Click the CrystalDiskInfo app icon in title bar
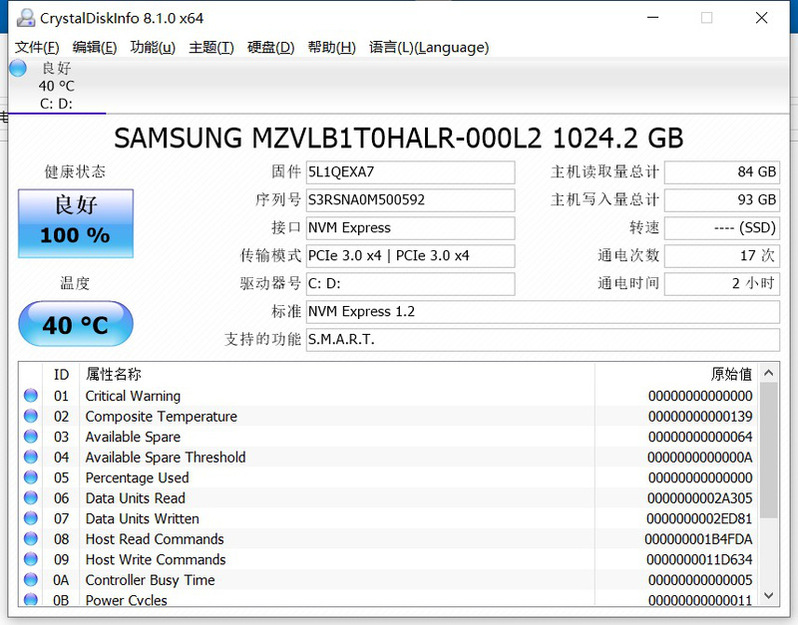The width and height of the screenshot is (798, 625). point(25,18)
